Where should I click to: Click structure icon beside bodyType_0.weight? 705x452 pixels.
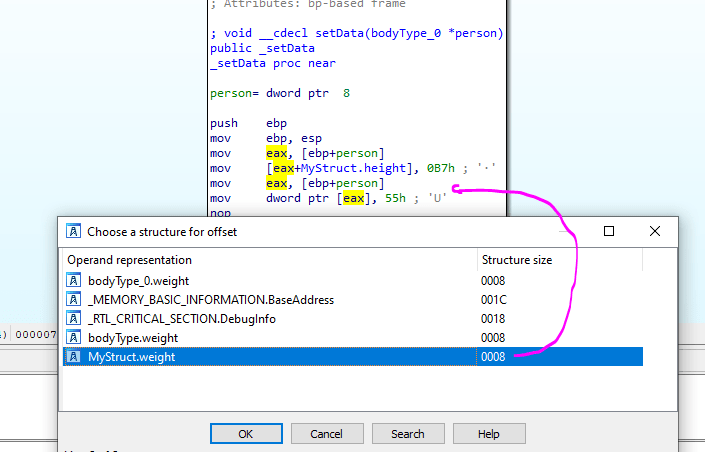coord(74,280)
